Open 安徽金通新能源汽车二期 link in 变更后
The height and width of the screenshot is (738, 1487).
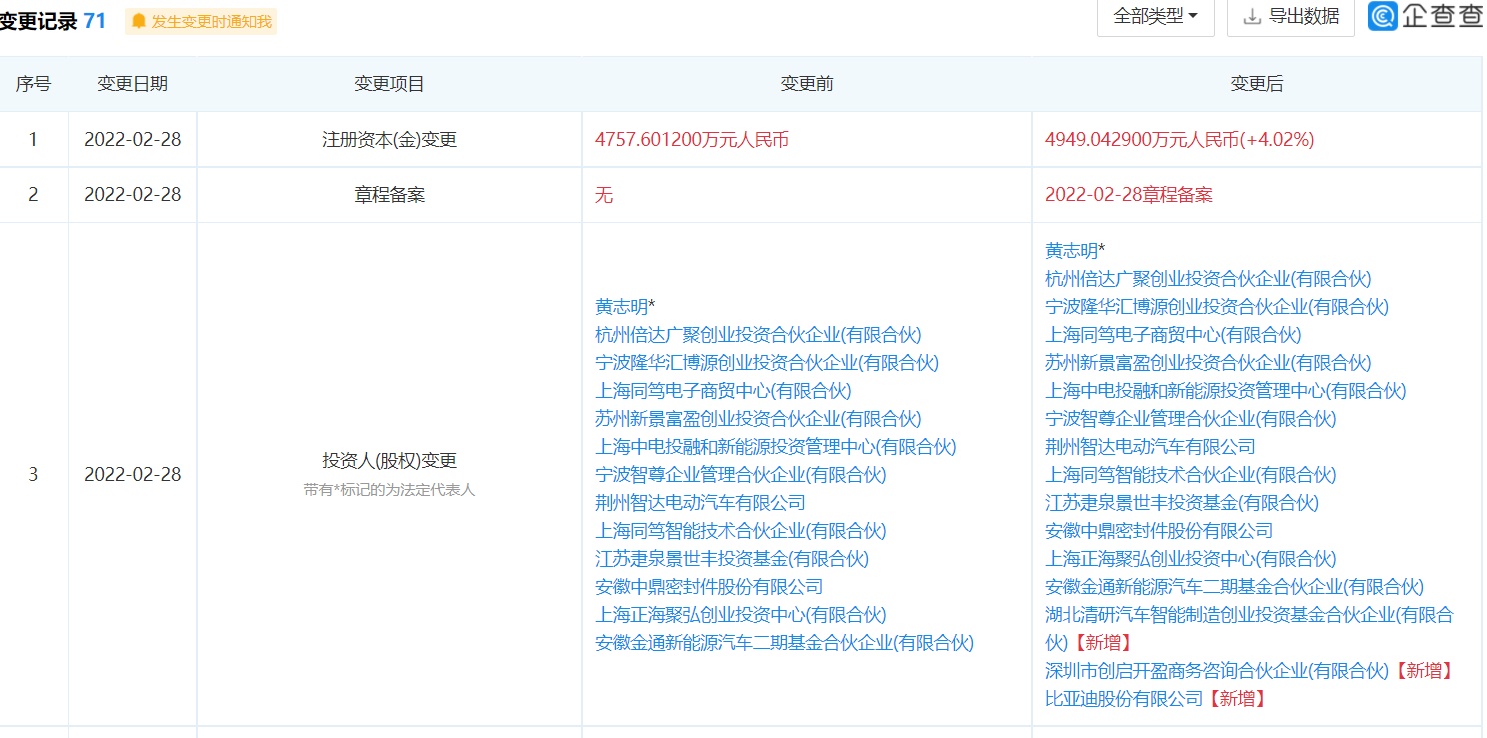[1234, 587]
